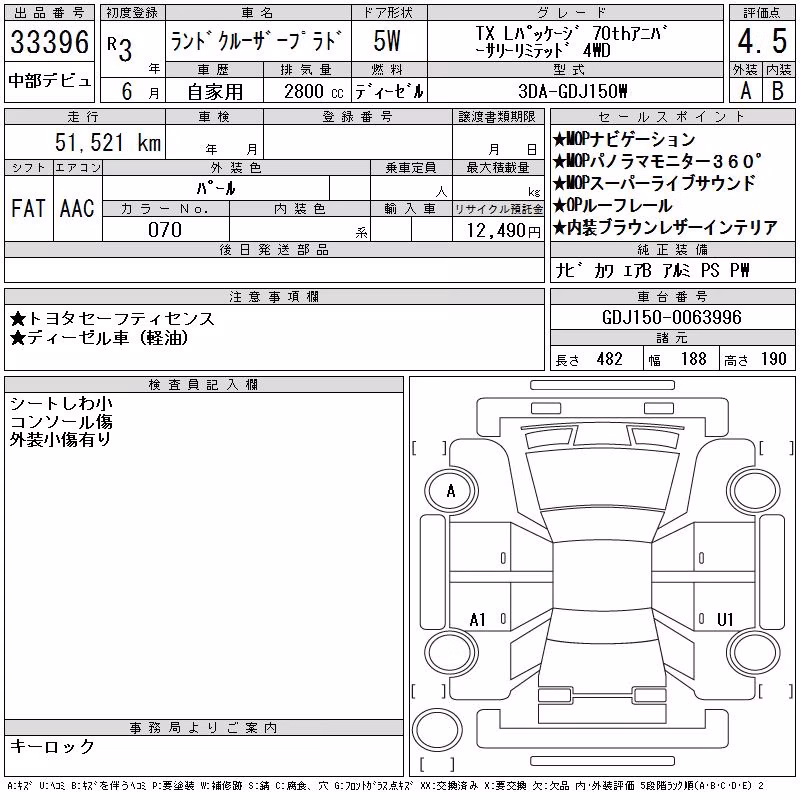The height and width of the screenshot is (800, 800).
Task: Click the fuel type ディーゼル
Action: (x=389, y=92)
